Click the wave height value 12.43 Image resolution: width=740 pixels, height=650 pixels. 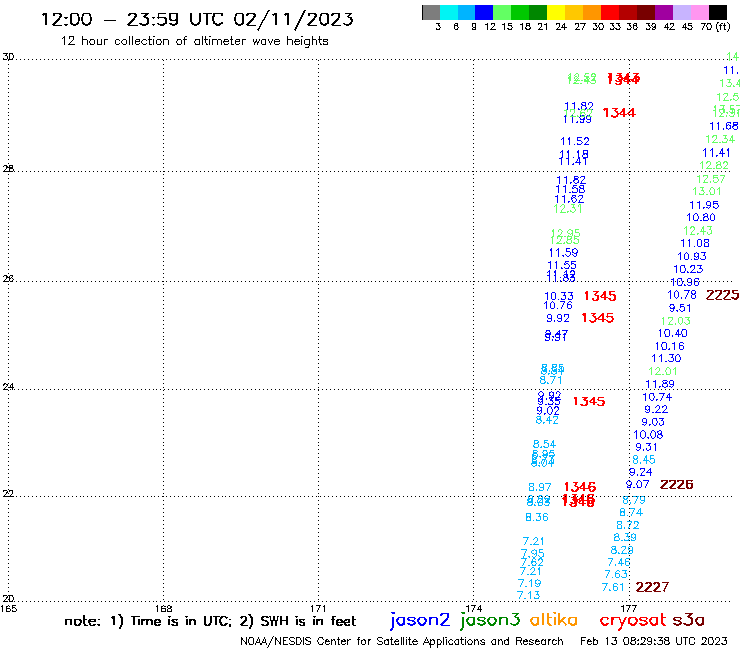(x=698, y=230)
